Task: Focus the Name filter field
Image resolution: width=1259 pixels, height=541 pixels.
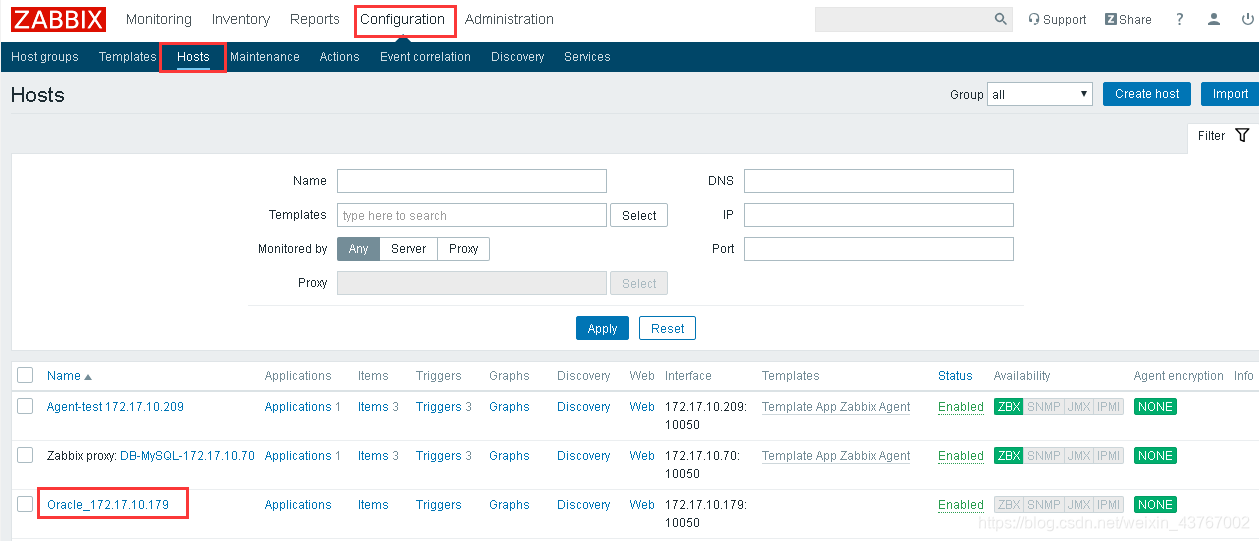Action: coord(472,181)
